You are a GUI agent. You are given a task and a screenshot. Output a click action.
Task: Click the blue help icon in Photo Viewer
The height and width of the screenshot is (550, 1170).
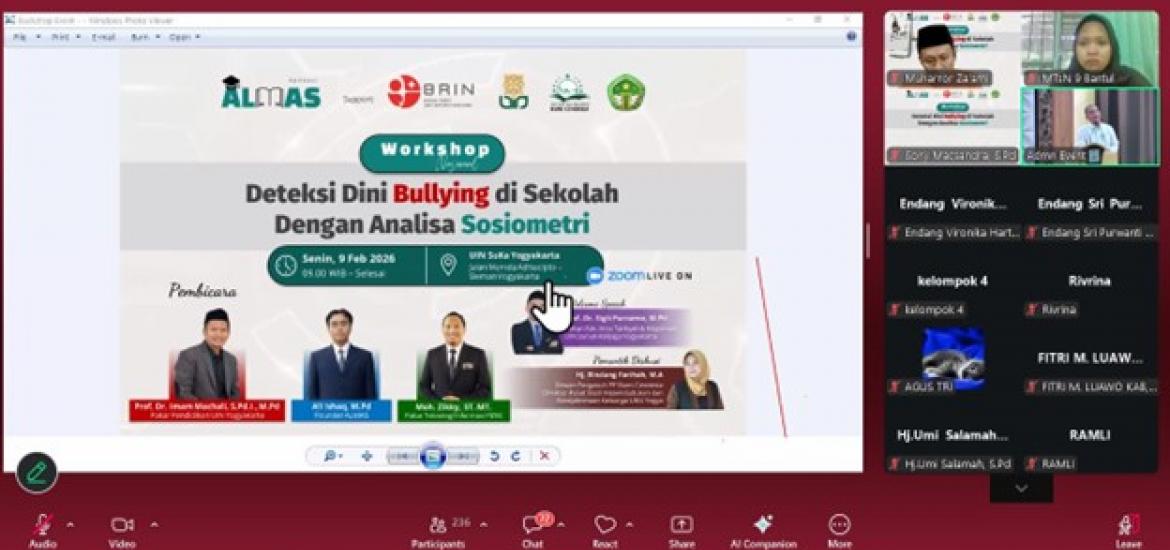[851, 36]
